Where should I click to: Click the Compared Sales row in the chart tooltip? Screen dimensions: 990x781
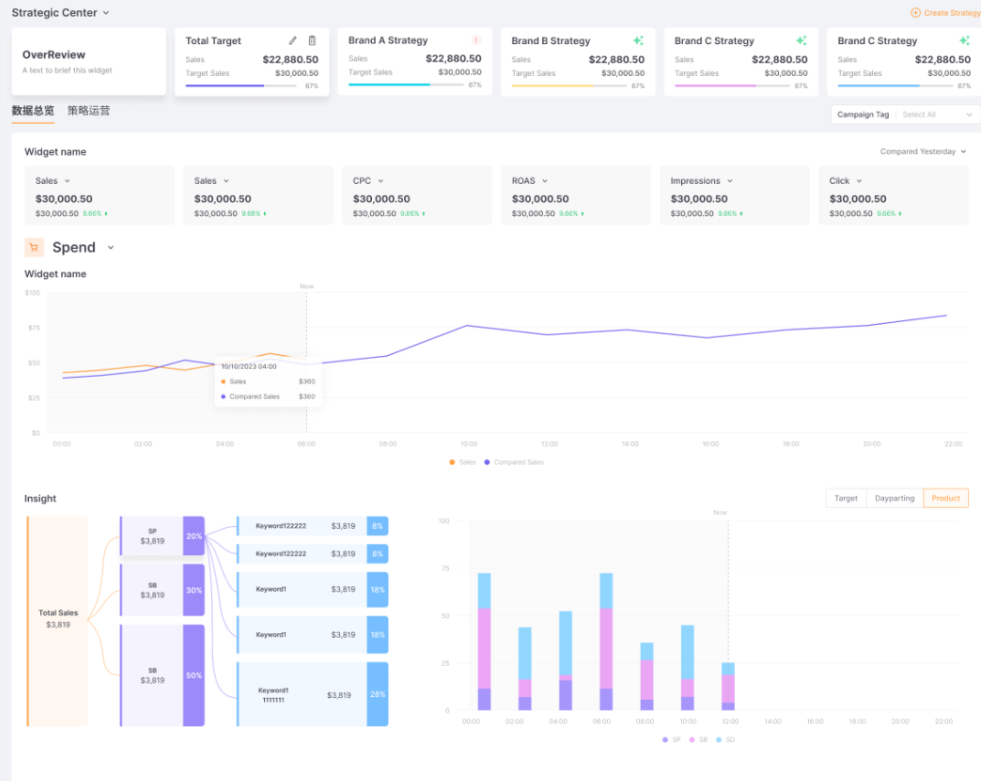point(268,396)
